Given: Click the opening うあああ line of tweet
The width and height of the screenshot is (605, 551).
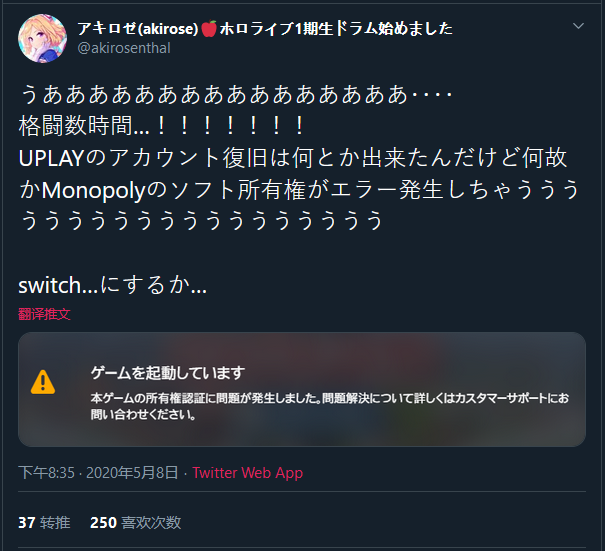Looking at the screenshot, I should pyautogui.click(x=236, y=94).
